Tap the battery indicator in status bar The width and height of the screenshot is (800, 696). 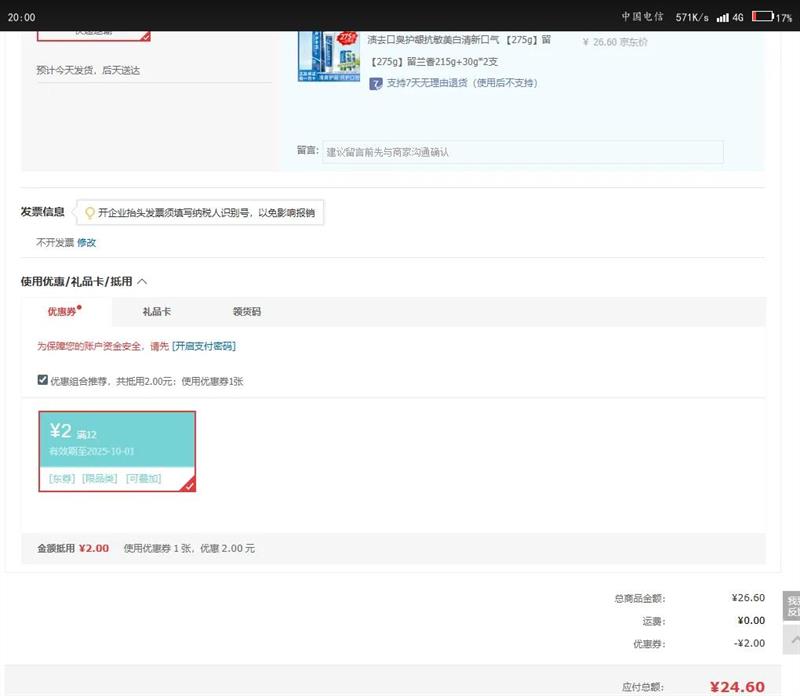[763, 17]
